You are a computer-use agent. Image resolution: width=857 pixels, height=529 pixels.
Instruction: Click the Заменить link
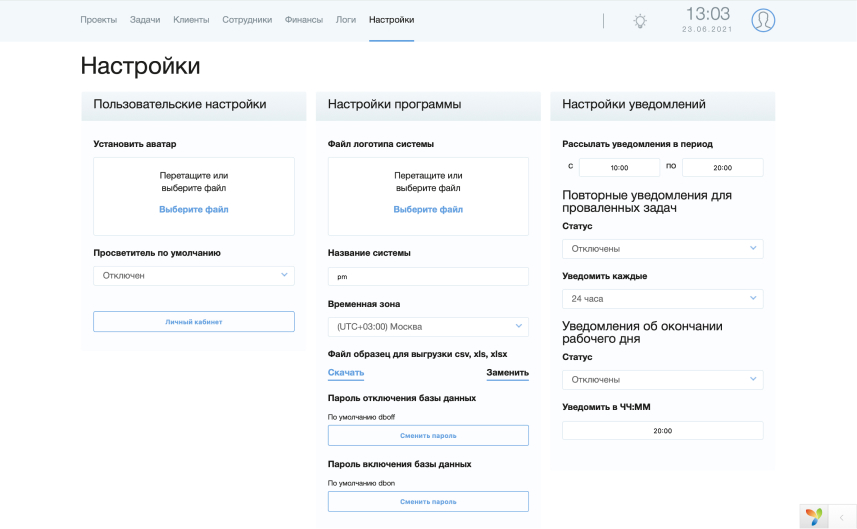point(507,373)
